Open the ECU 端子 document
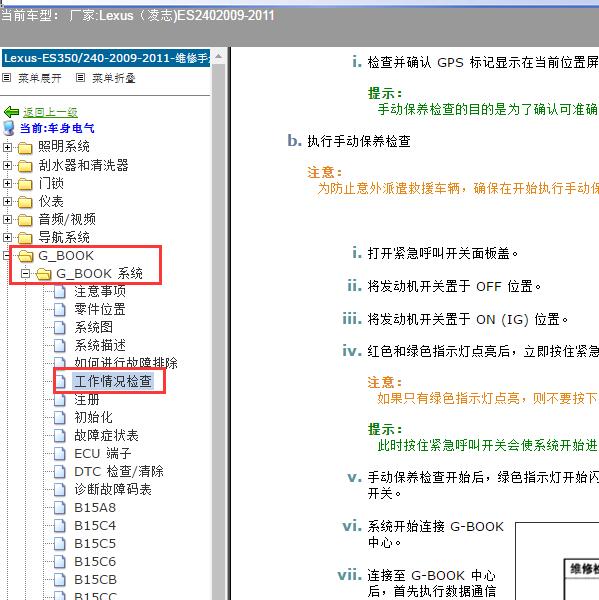The height and width of the screenshot is (600, 599). click(x=103, y=453)
